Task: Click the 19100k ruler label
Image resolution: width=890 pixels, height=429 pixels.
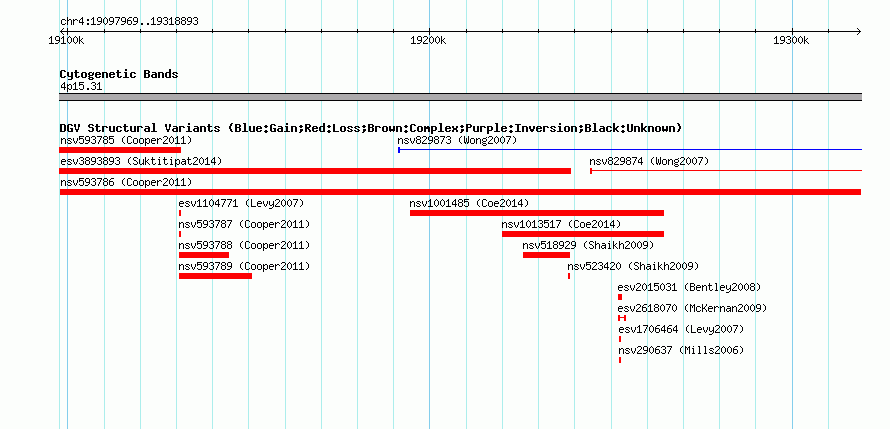Action: point(67,41)
